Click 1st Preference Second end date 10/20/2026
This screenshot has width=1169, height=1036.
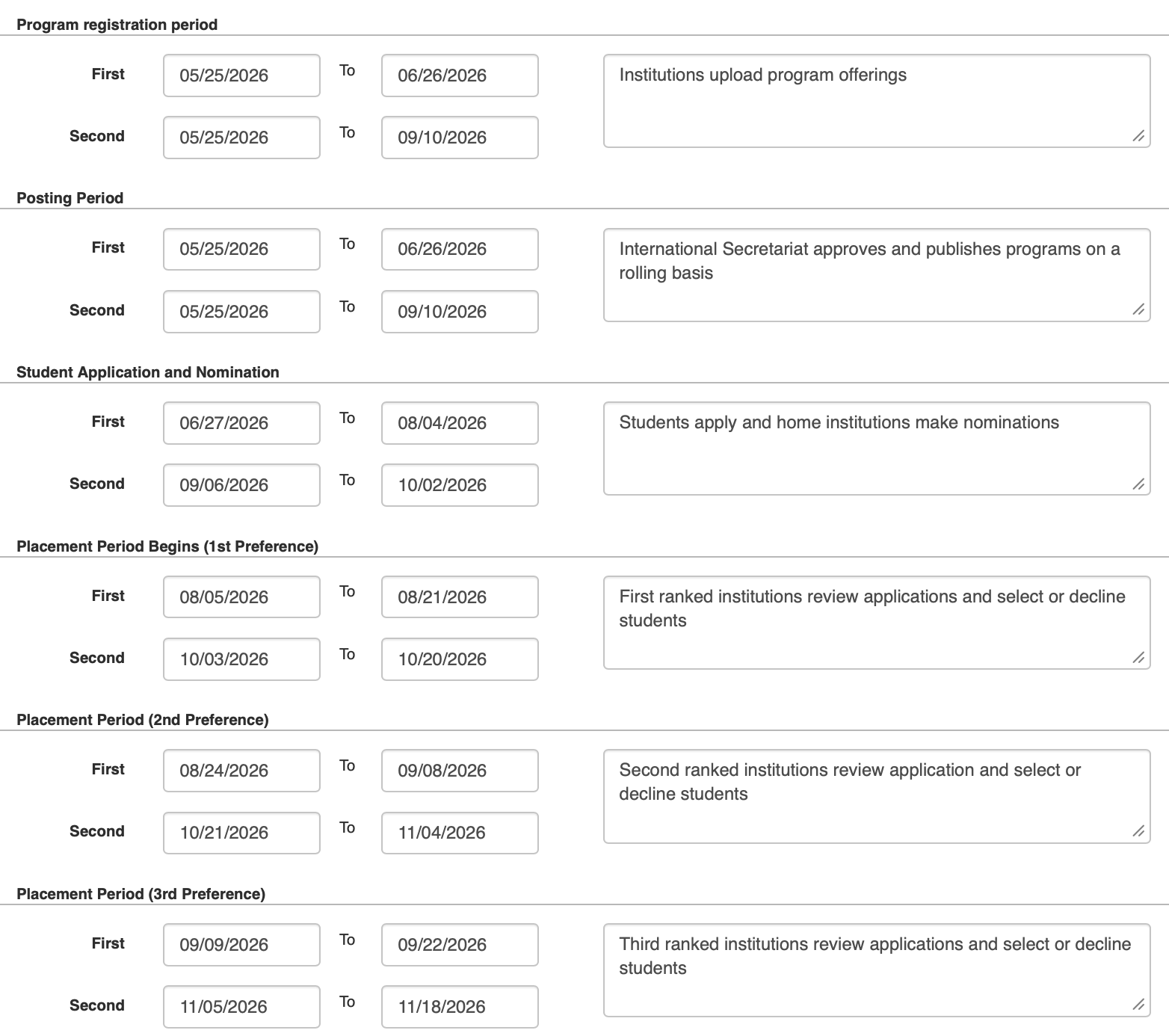click(x=460, y=659)
